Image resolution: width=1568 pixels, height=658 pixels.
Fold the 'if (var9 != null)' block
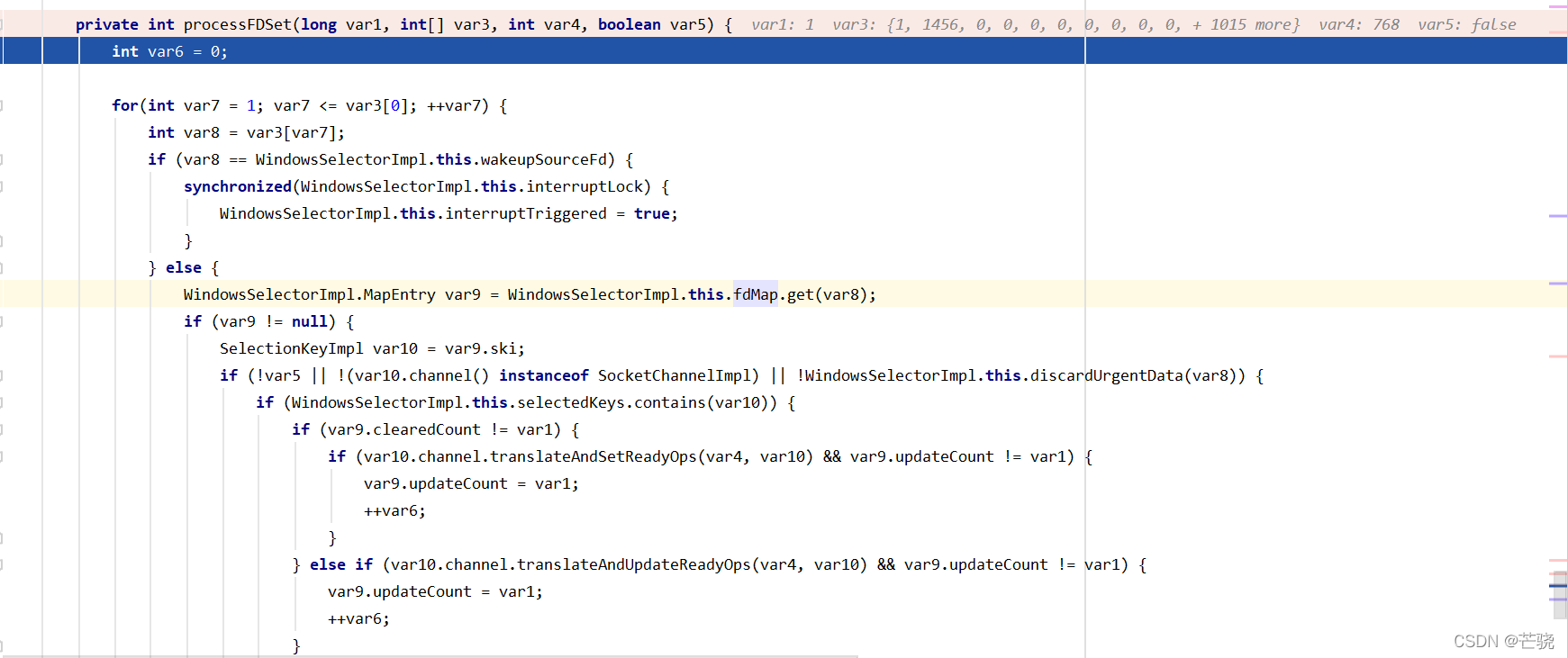coord(2,322)
